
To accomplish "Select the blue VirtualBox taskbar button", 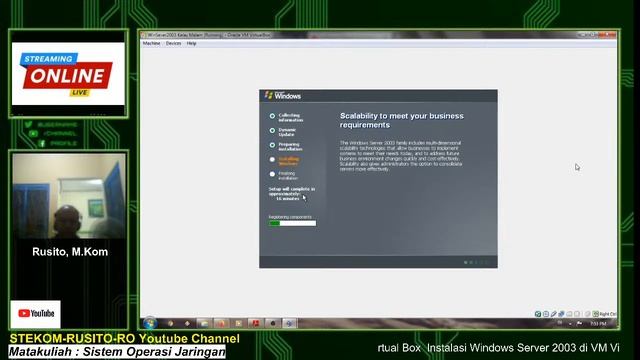I will click(290, 324).
